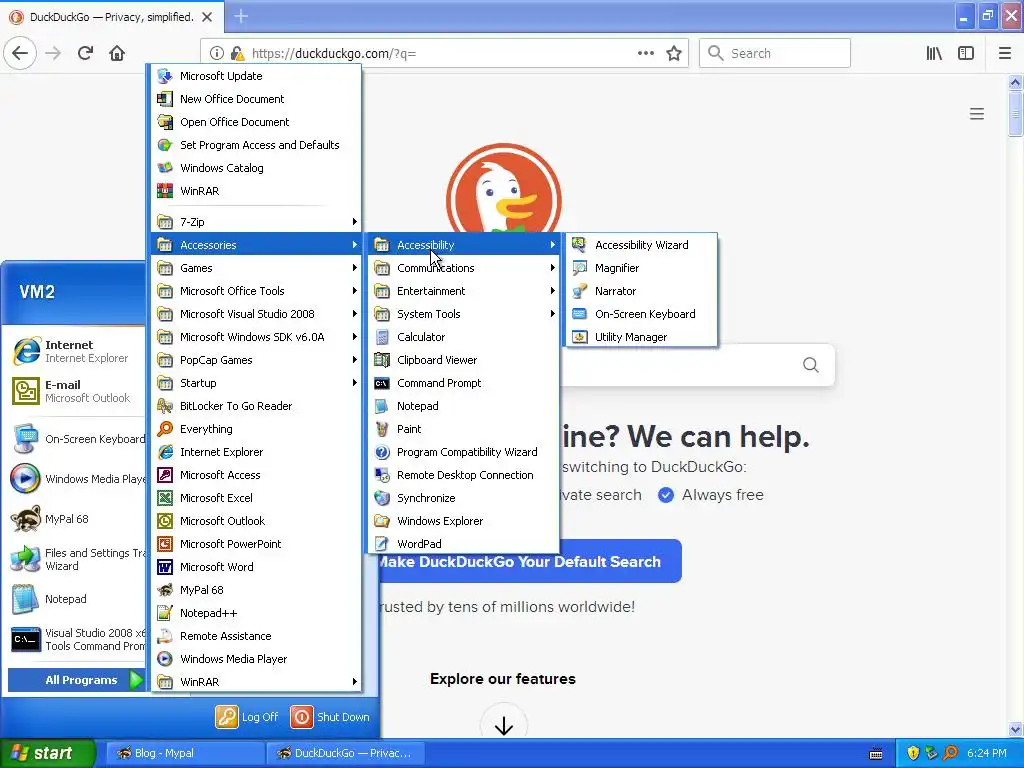Open Microsoft Update
This screenshot has width=1024, height=768.
256,76
